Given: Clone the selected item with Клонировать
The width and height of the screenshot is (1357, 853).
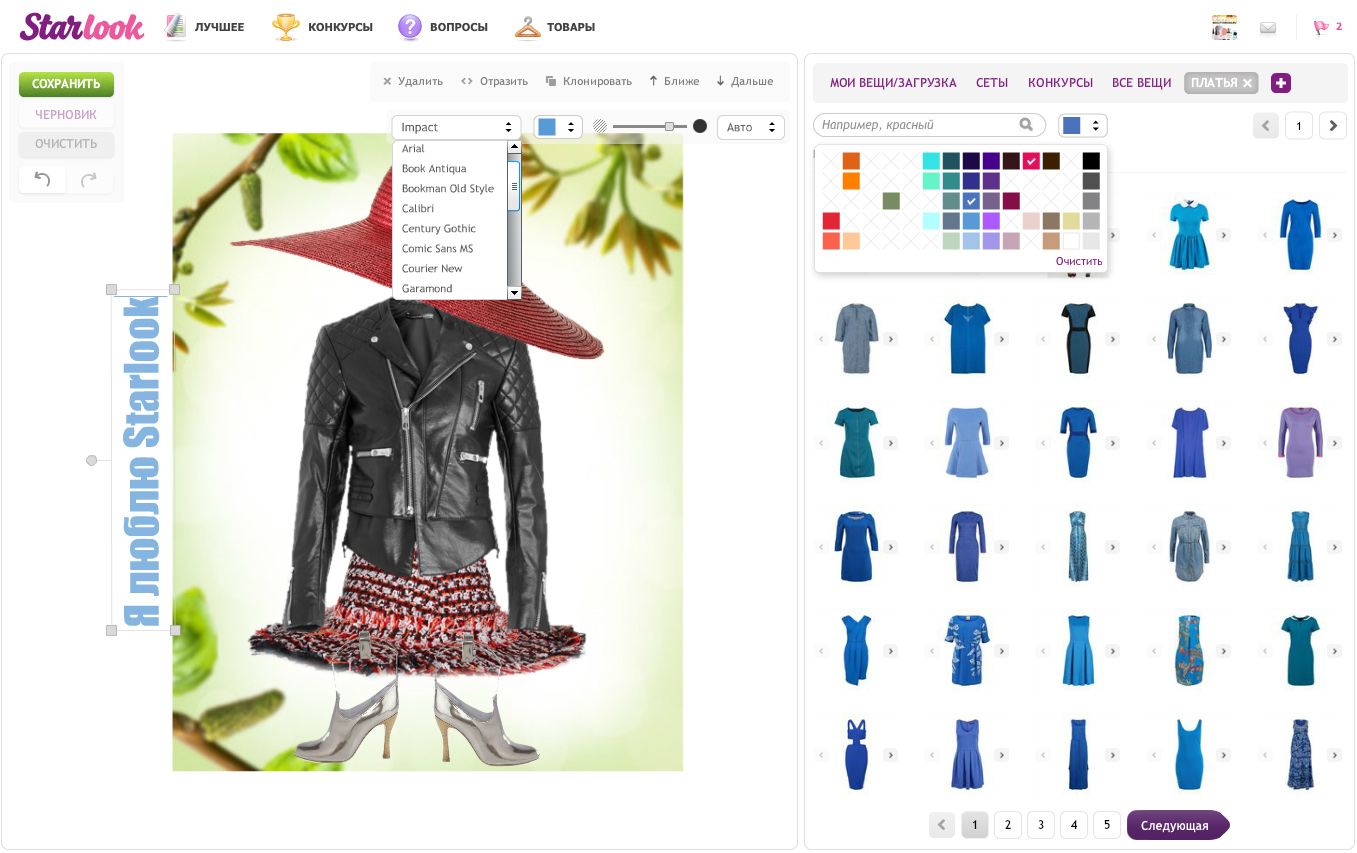Looking at the screenshot, I should [x=589, y=81].
